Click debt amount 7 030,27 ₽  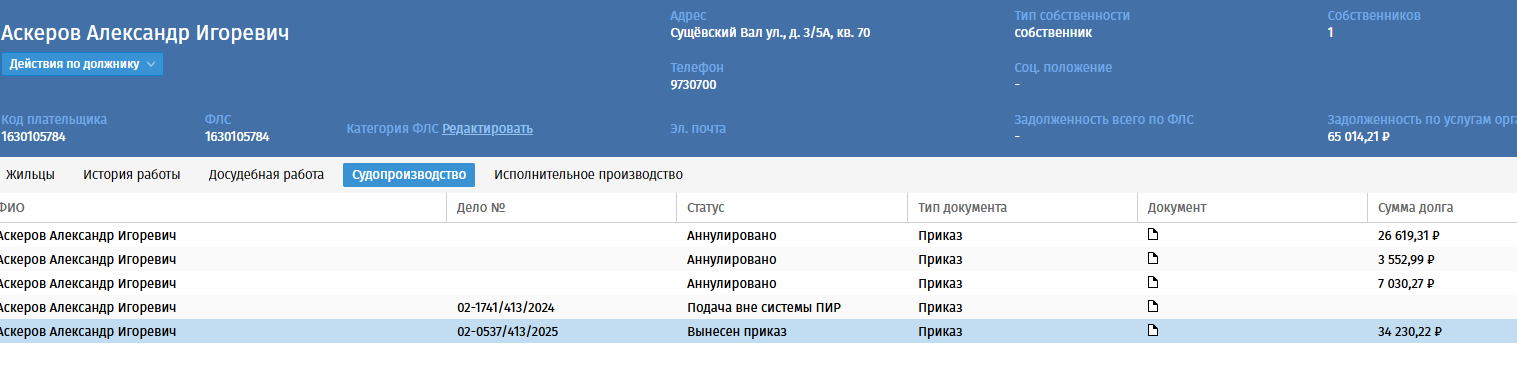pos(1406,284)
